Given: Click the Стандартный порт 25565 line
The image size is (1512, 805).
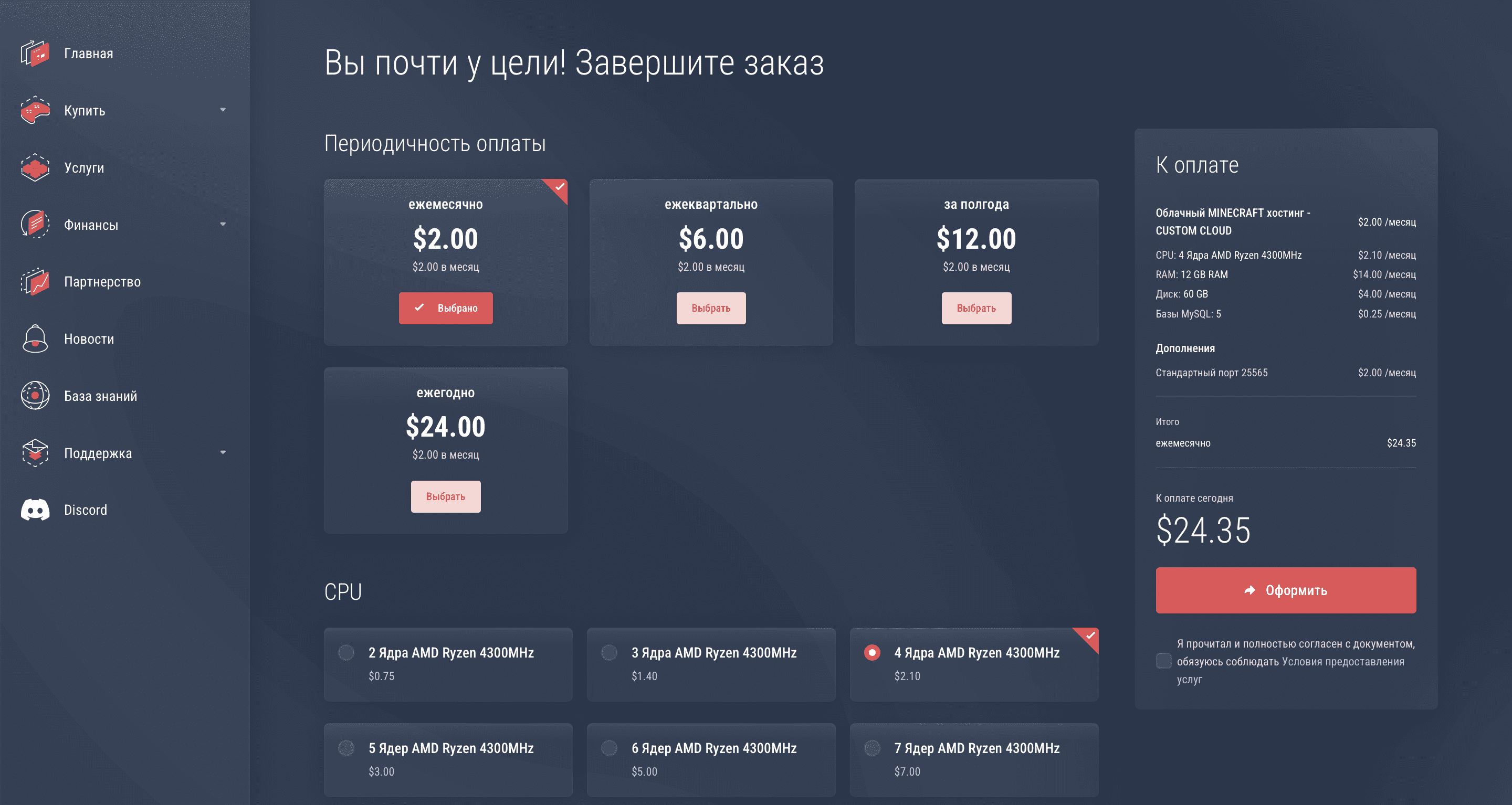Looking at the screenshot, I should pyautogui.click(x=1285, y=373).
